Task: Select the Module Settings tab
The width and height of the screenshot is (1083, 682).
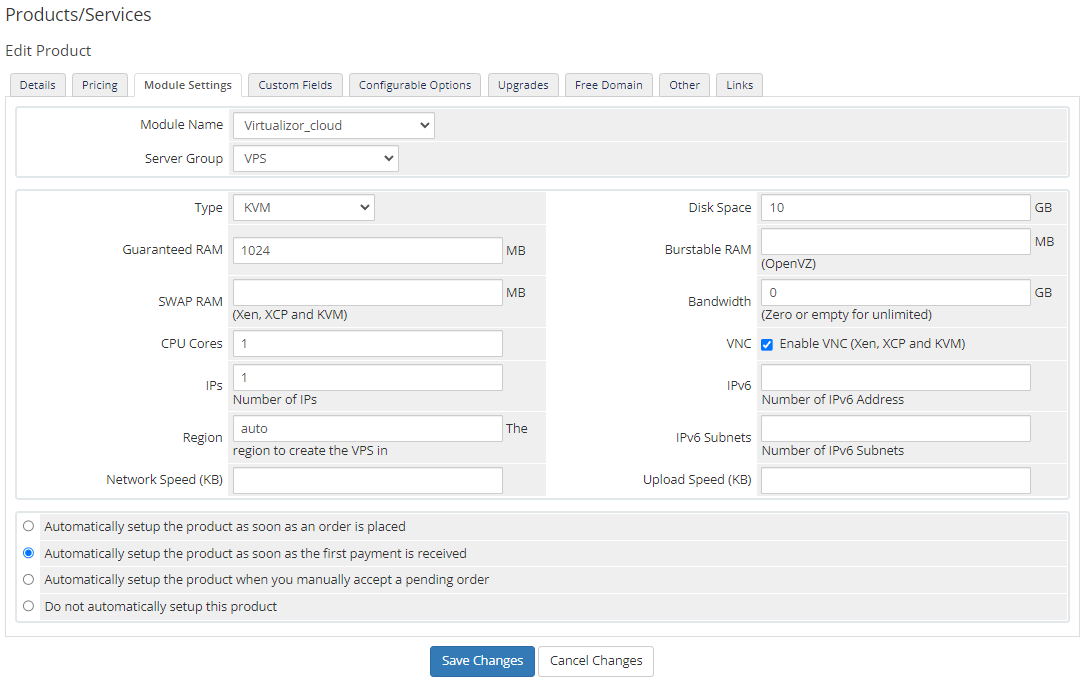Action: pyautogui.click(x=188, y=85)
